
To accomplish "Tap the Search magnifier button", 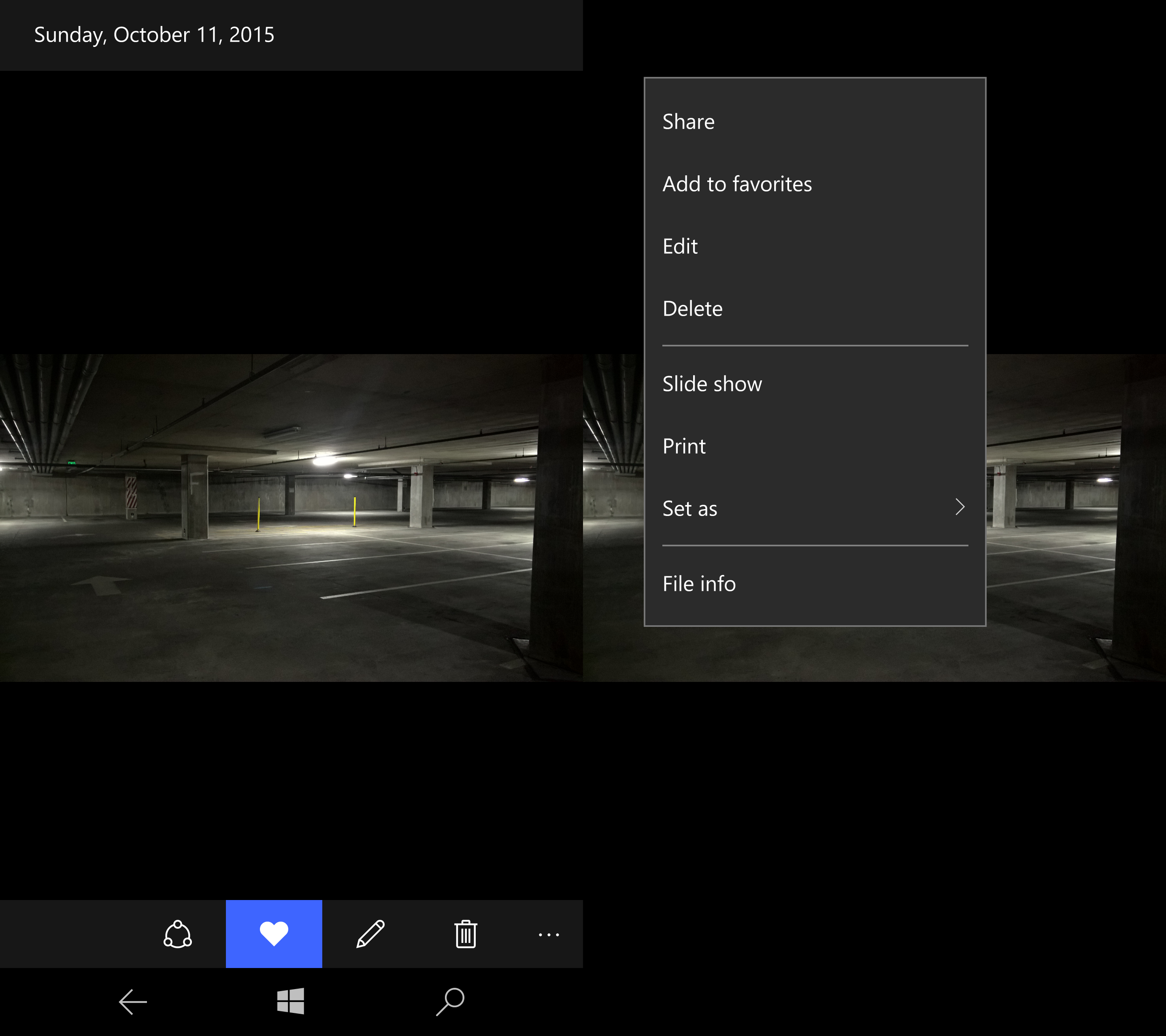I will point(450,1002).
